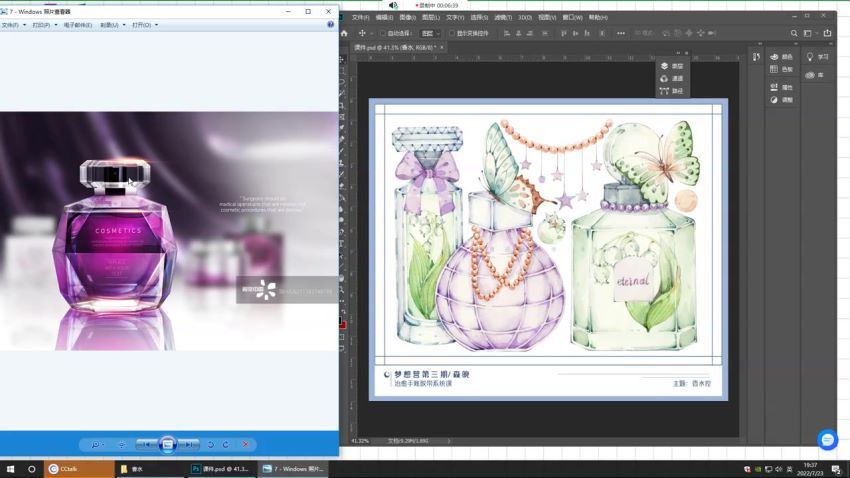Click align left edges icon in options bar
850x478 pixels.
point(507,33)
